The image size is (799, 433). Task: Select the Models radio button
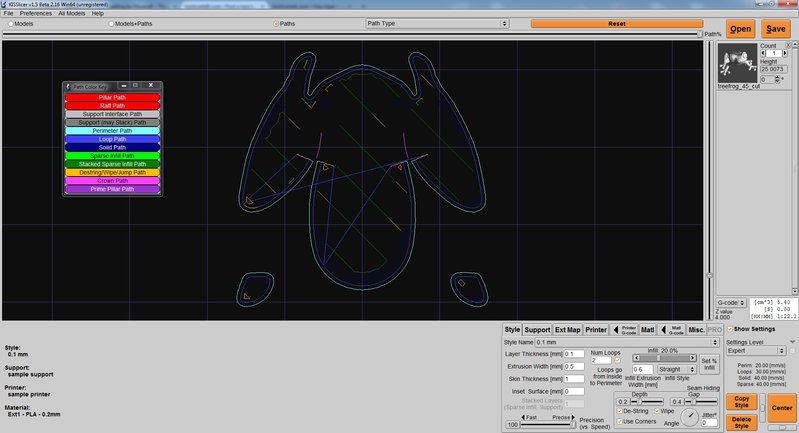click(x=11, y=24)
